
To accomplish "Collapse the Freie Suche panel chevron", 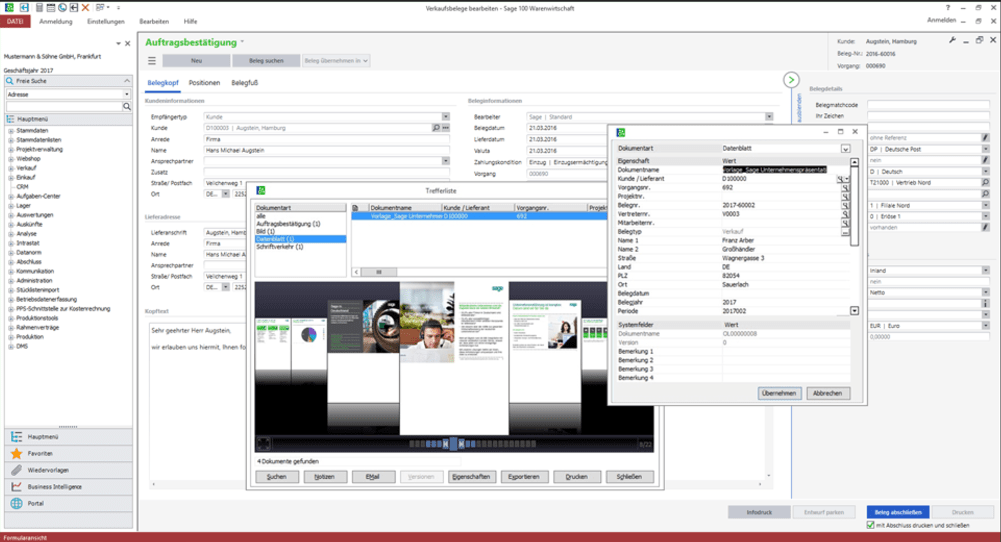I will click(x=126, y=81).
